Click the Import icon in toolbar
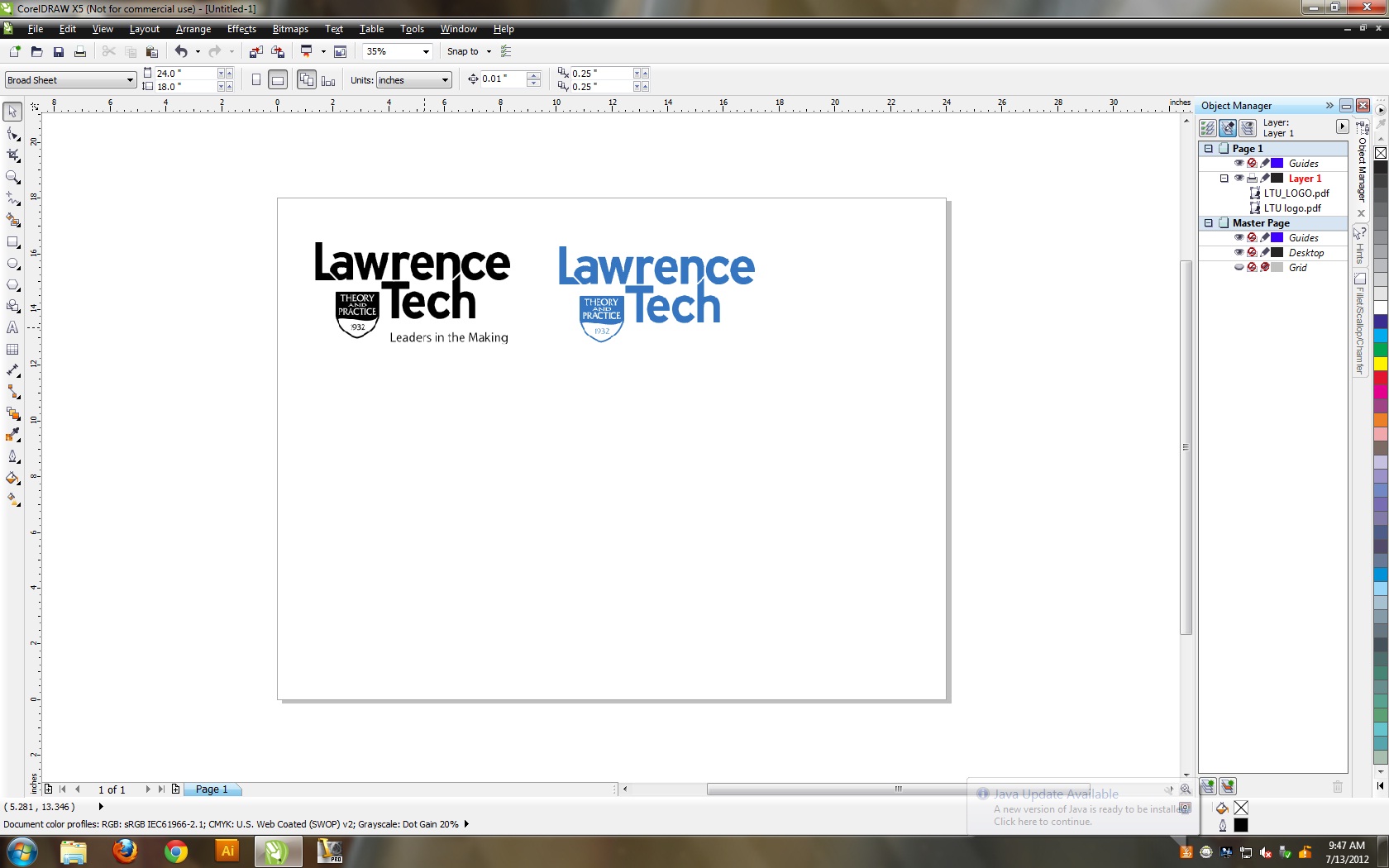 point(255,51)
